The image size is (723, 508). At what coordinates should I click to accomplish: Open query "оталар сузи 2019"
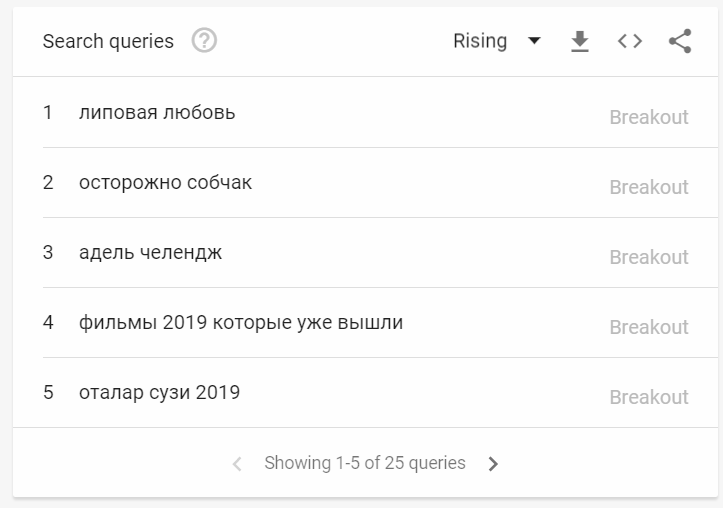159,392
